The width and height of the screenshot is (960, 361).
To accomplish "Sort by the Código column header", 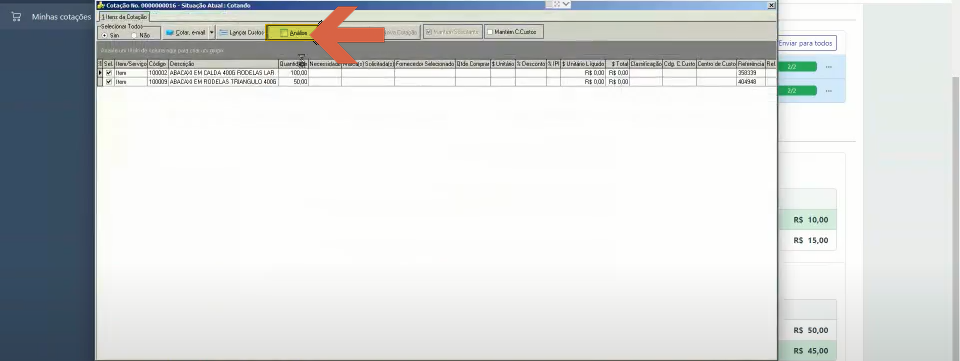I will coord(158,64).
